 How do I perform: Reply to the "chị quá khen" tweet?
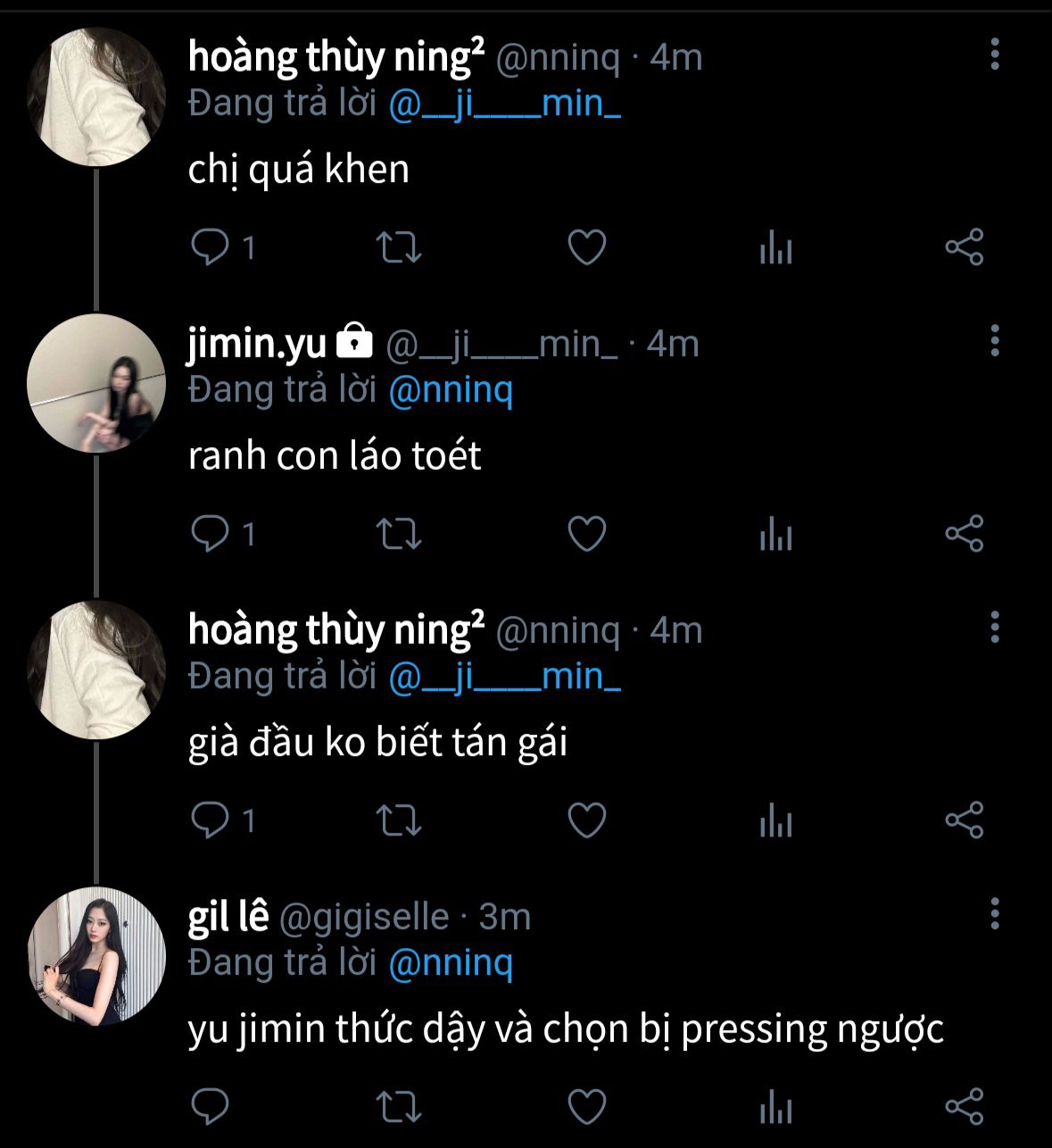pyautogui.click(x=211, y=247)
